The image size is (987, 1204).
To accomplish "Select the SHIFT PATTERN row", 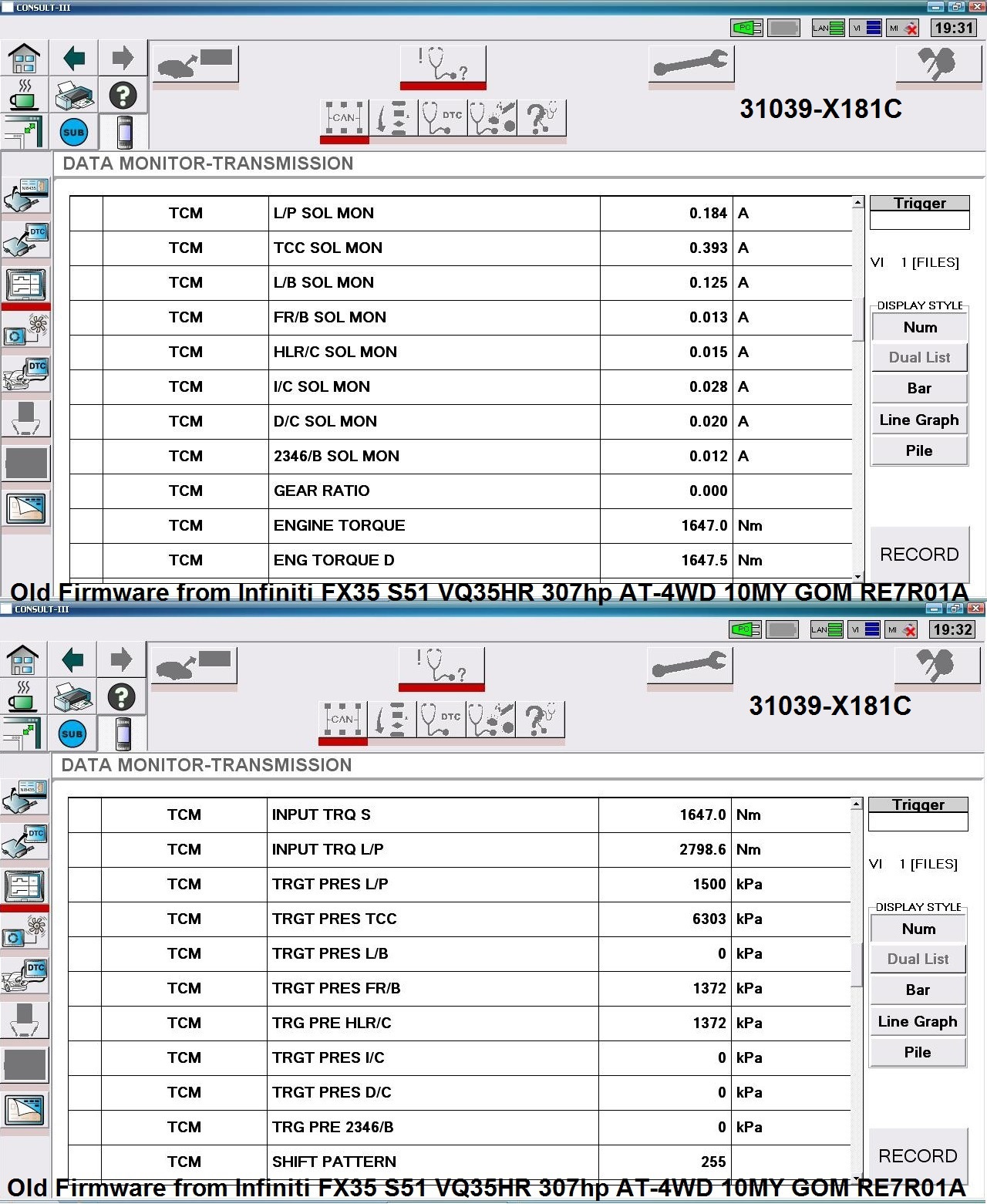I will 459,1162.
